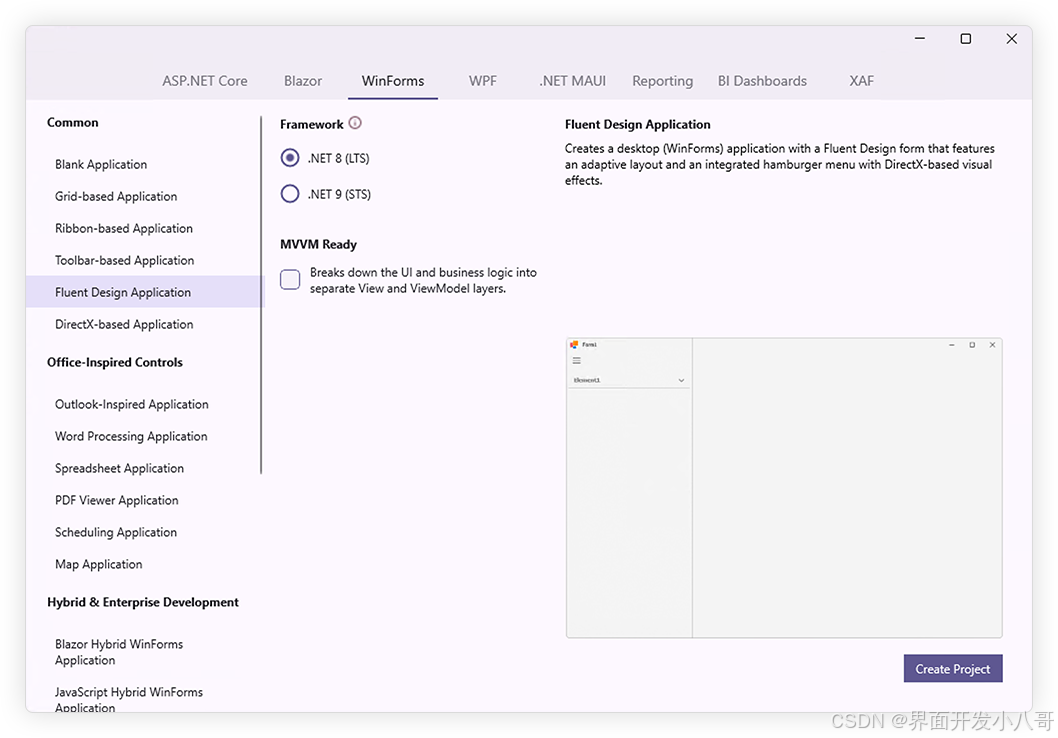Choose DirectX-based Application template
The width and height of the screenshot is (1058, 738).
[x=145, y=324]
